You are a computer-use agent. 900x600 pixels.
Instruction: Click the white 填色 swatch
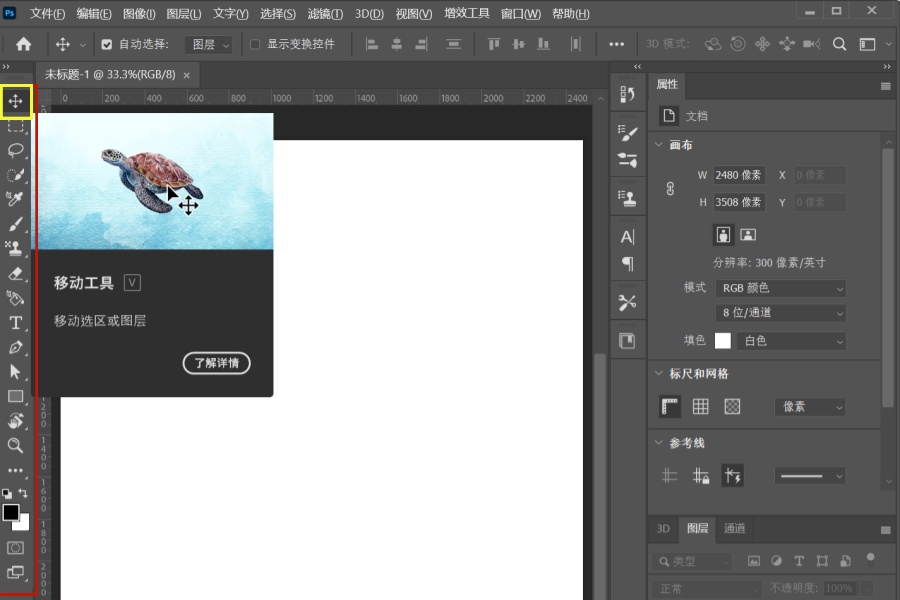(x=723, y=340)
